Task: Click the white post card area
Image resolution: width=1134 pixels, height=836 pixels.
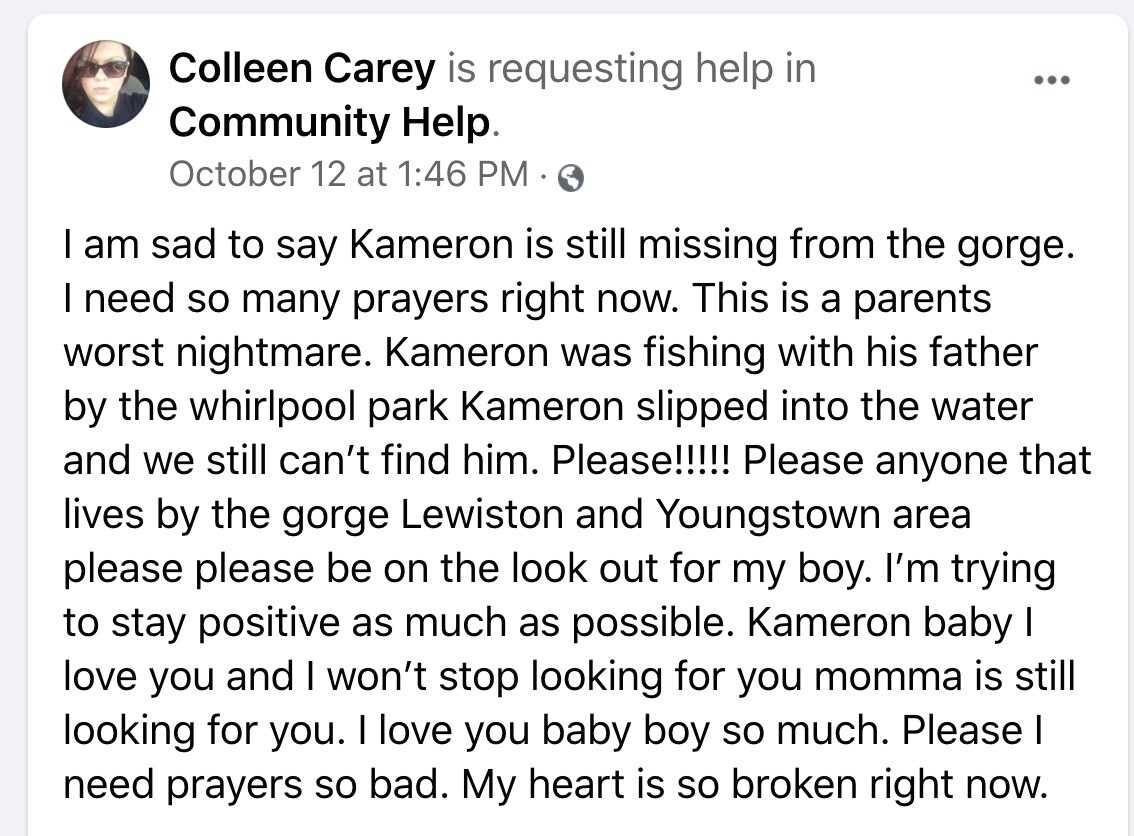Action: (x=567, y=420)
